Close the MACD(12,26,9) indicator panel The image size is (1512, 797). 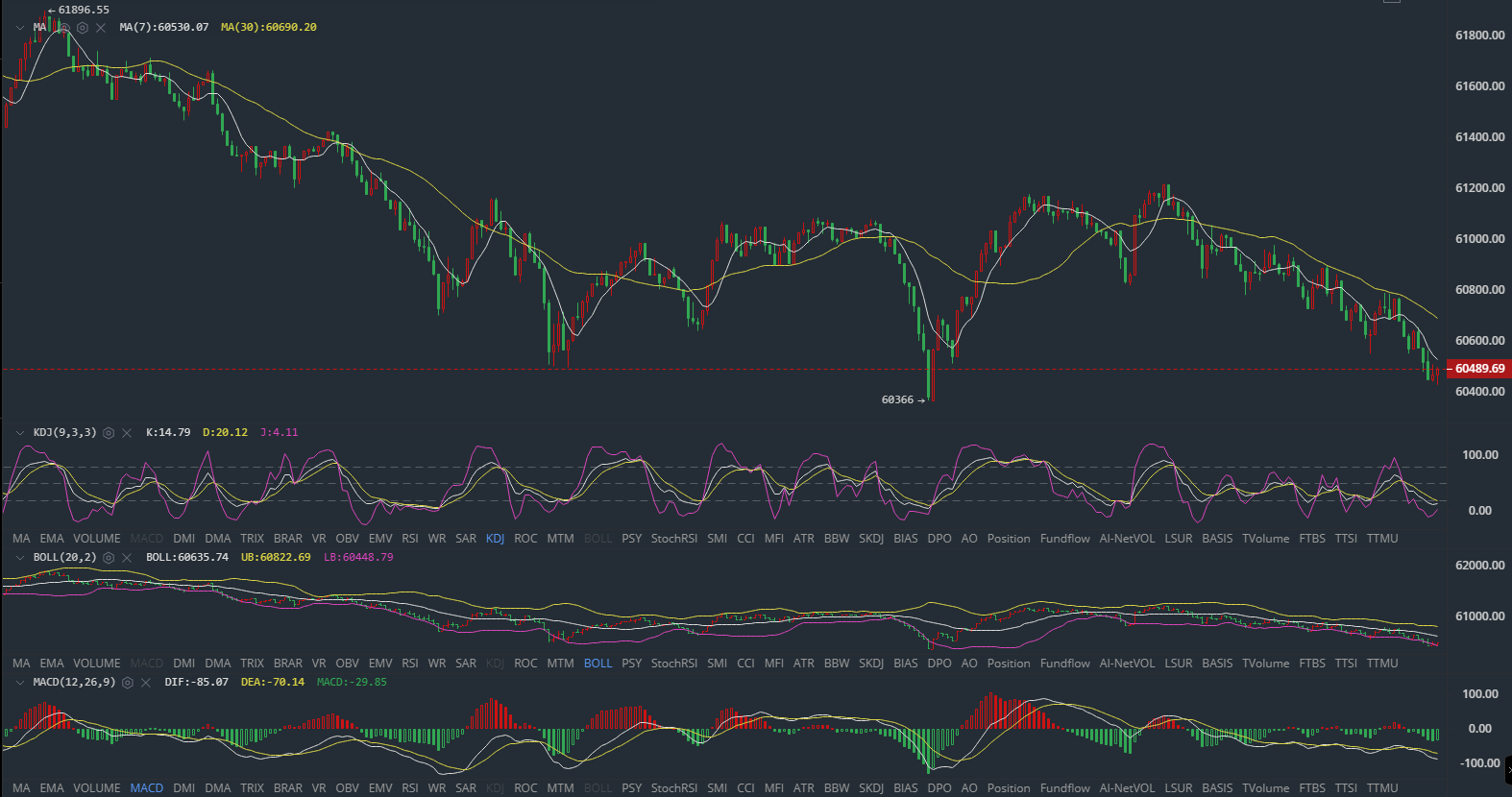(146, 683)
